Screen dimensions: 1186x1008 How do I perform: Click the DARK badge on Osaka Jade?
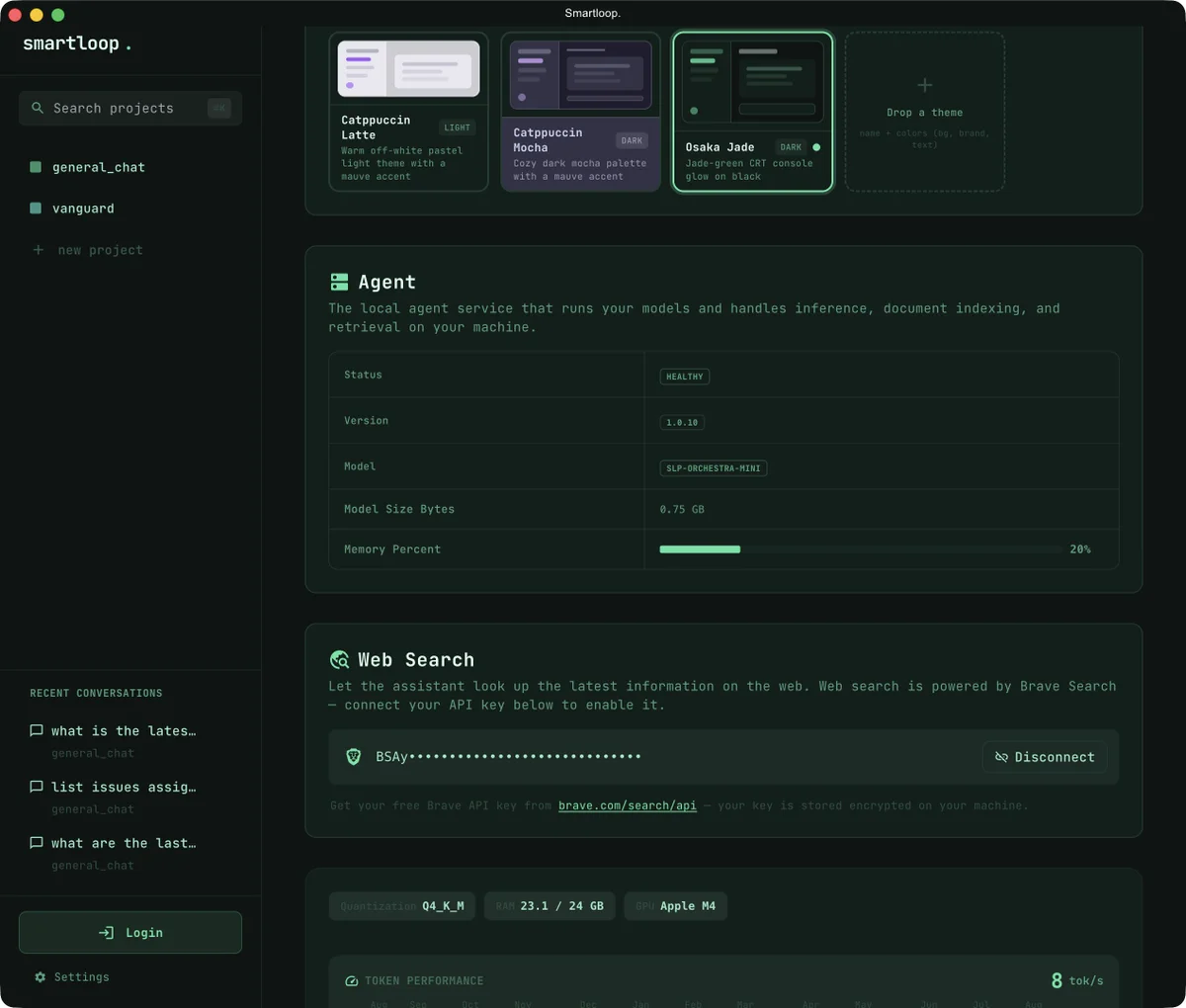(x=791, y=147)
